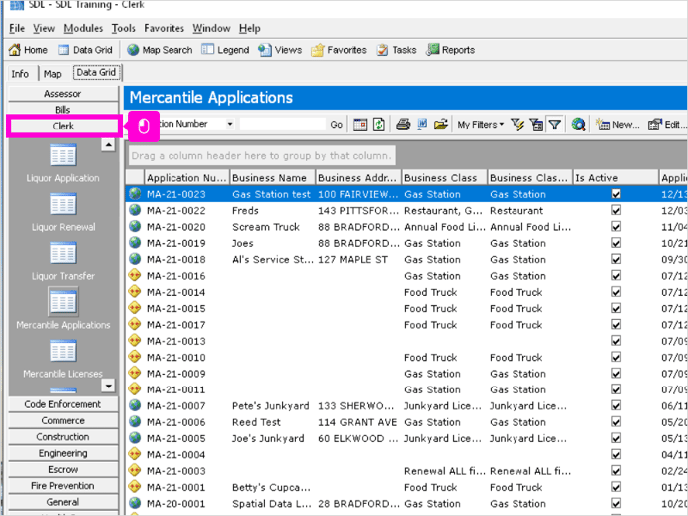688x516 pixels.
Task: Click the open folder icon in grid toolbar
Action: (x=441, y=125)
